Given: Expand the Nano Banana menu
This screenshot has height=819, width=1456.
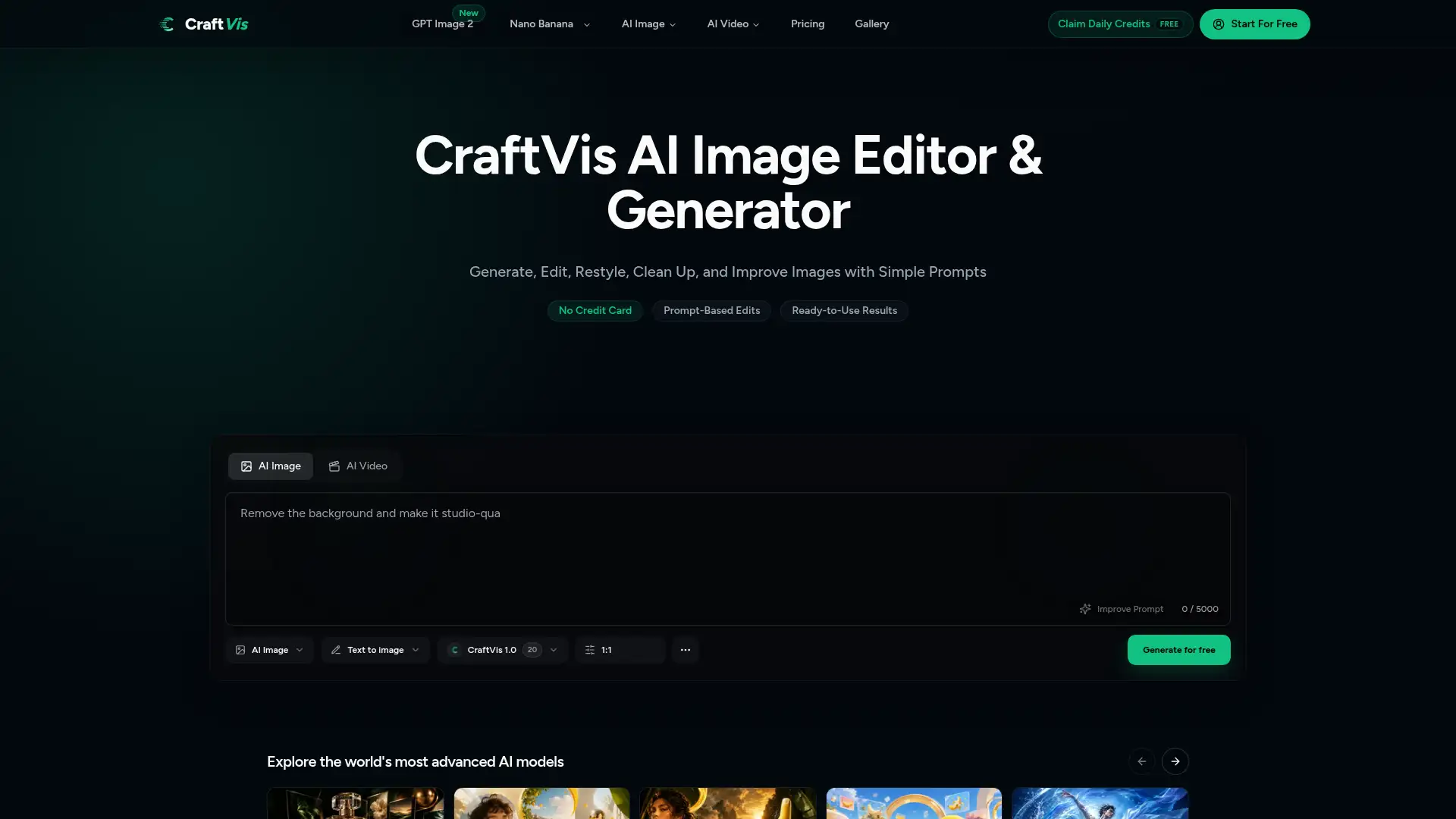Looking at the screenshot, I should pos(549,24).
